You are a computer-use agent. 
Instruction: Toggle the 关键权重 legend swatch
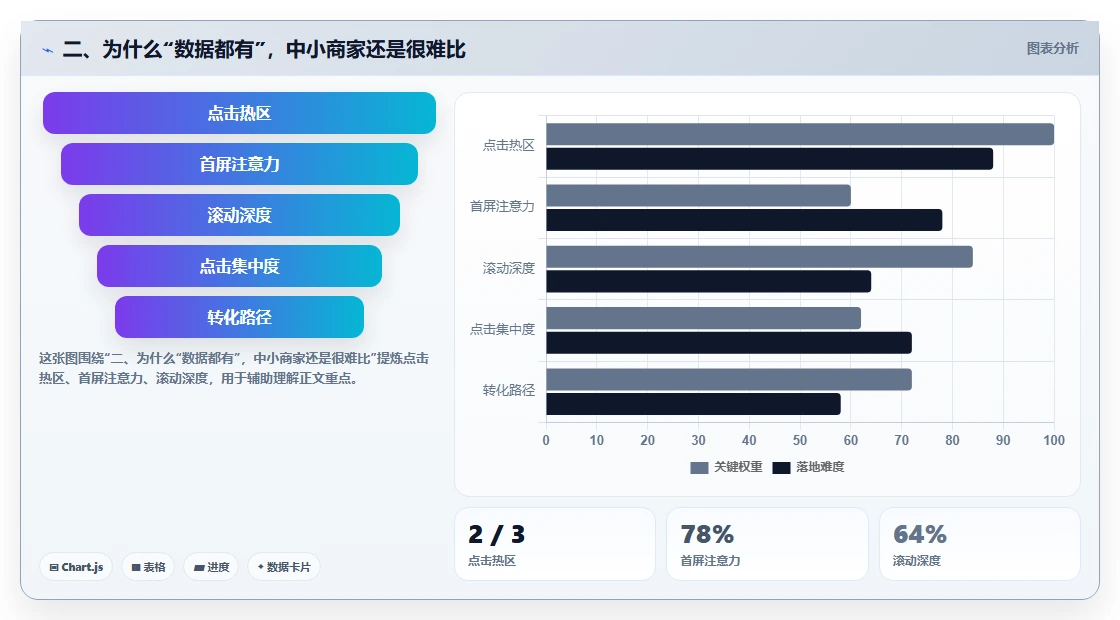pyautogui.click(x=699, y=467)
